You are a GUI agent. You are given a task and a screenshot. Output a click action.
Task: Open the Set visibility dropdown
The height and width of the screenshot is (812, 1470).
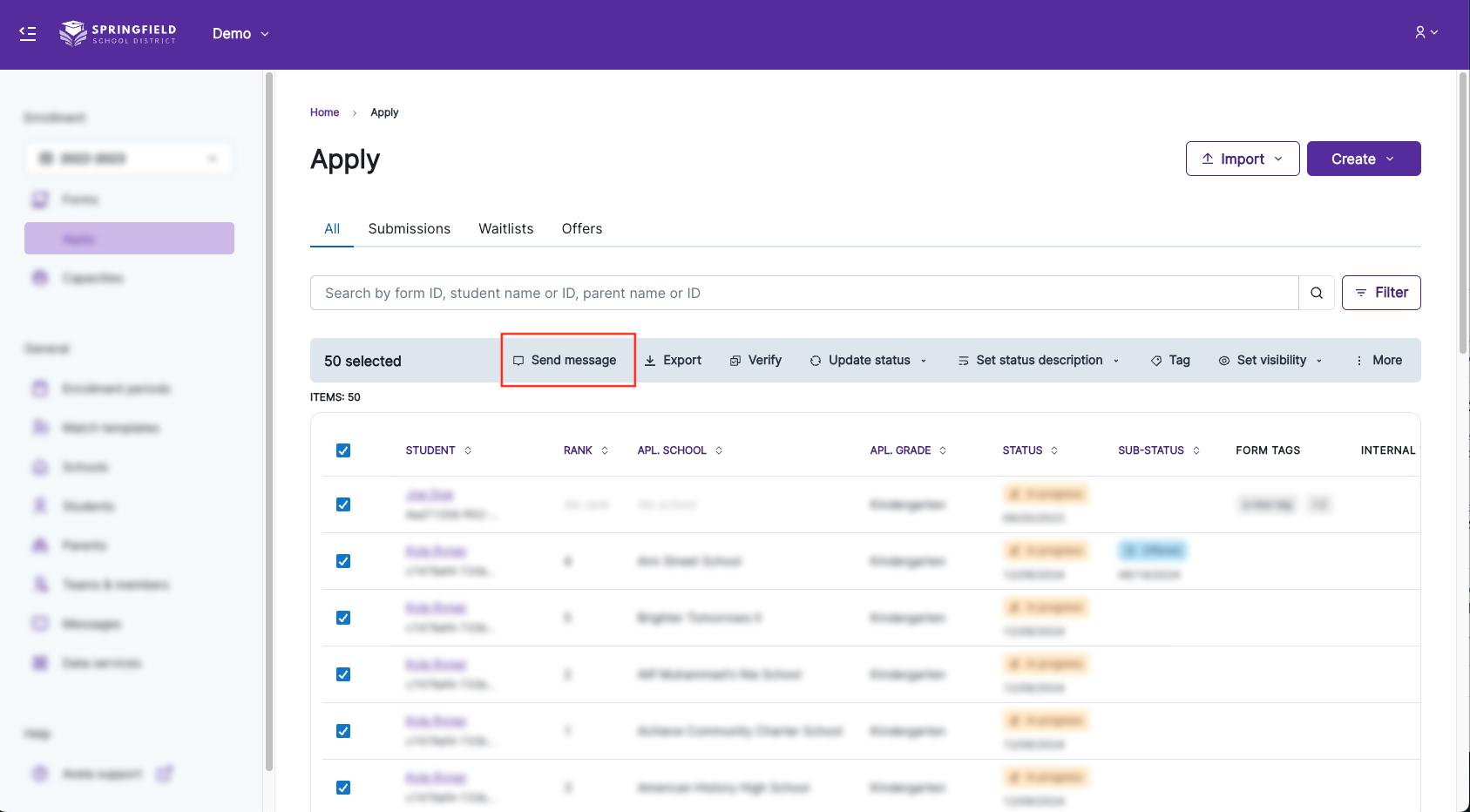pyautogui.click(x=1270, y=361)
